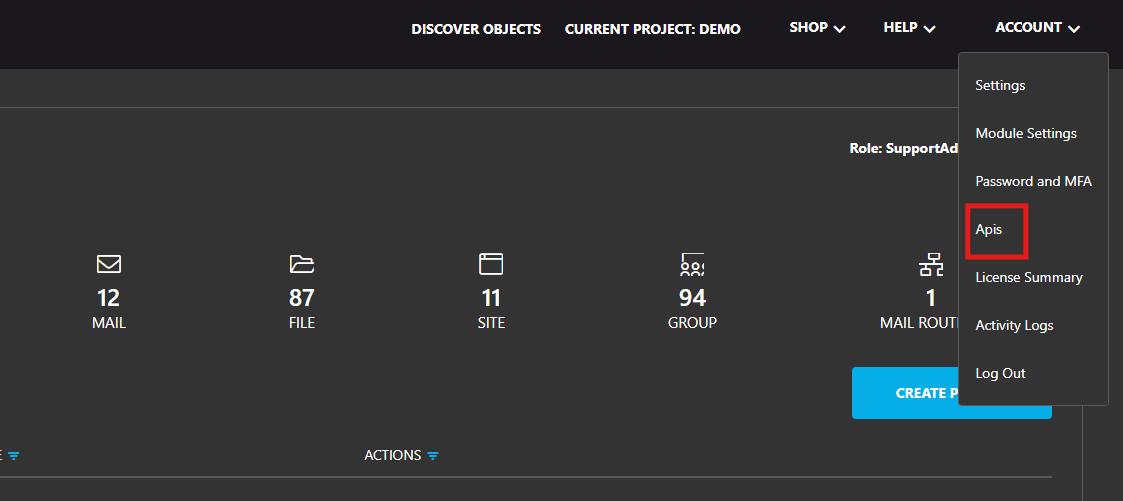
Task: Open Password and MFA menu entry
Action: coord(1033,182)
